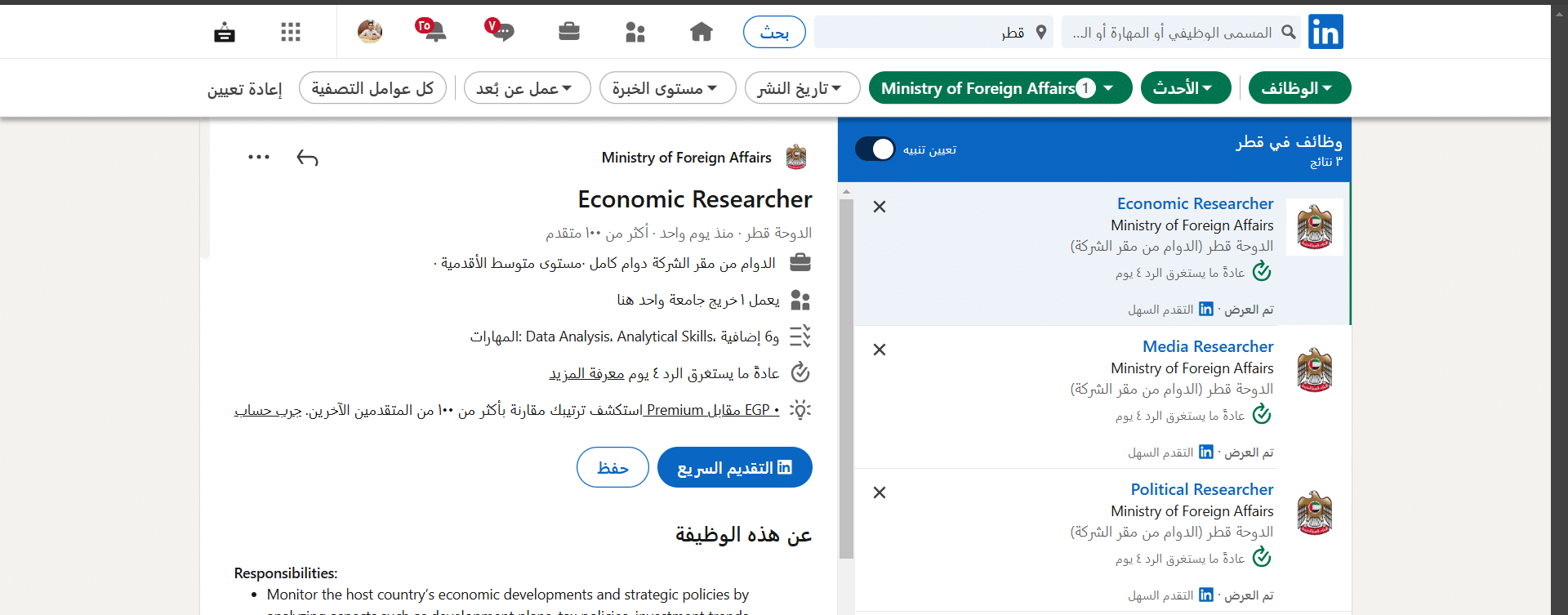Expand the تاريخ النشر date posted dropdown
Screen dimensions: 1568x615
(x=802, y=87)
